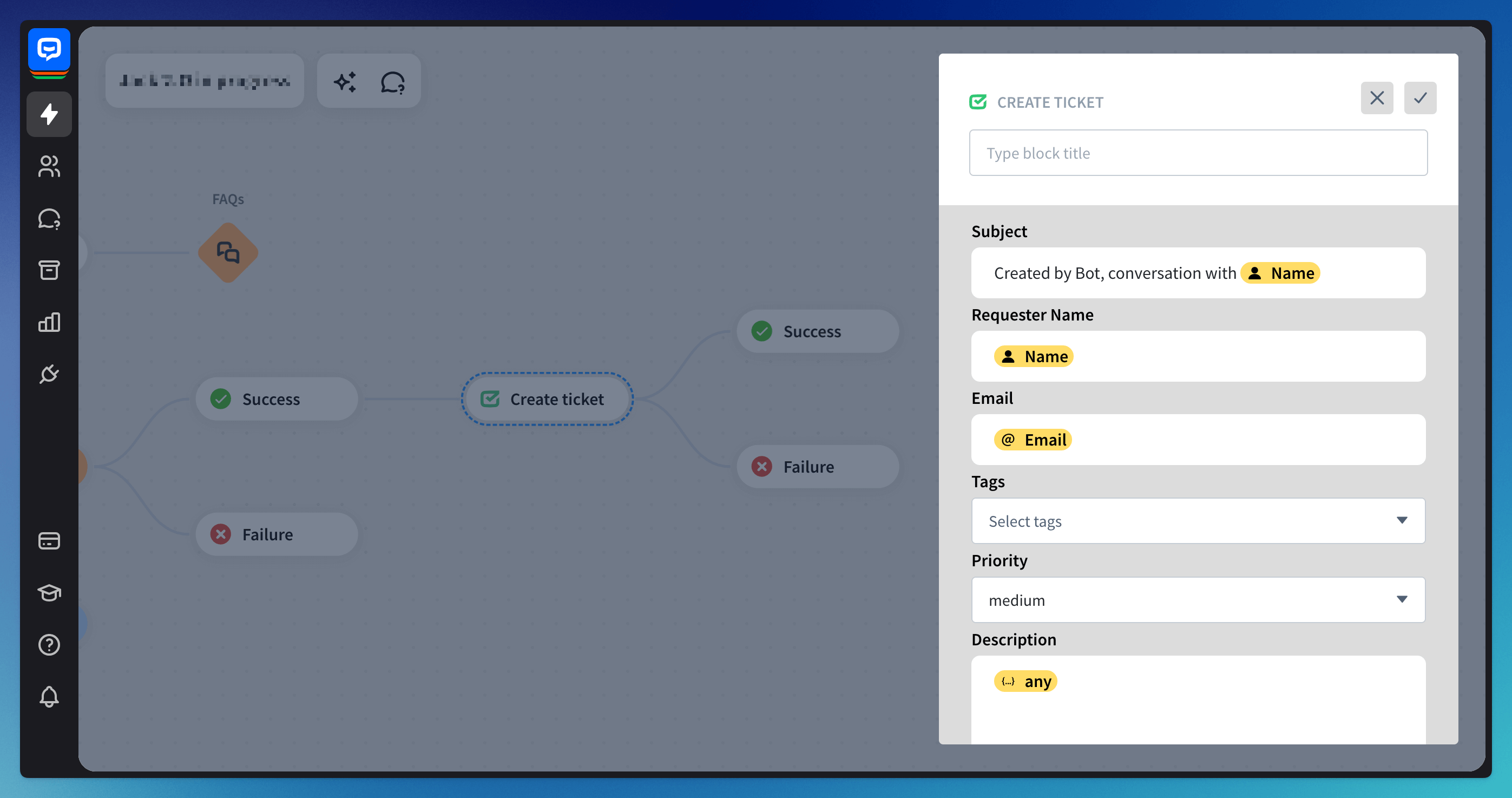Click the test chat bubble toolbar icon
The height and width of the screenshot is (798, 1512).
tap(393, 82)
